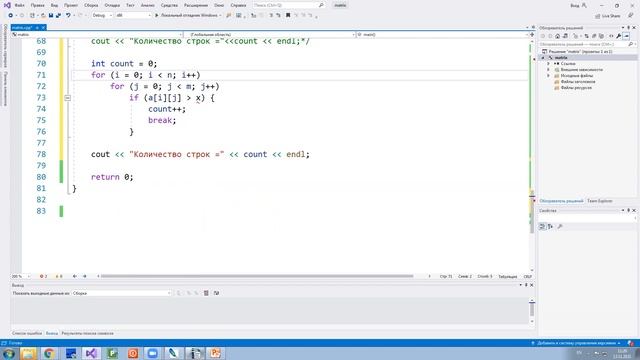The image size is (640, 360).
Task: Open the Файл menu
Action: 19,5
